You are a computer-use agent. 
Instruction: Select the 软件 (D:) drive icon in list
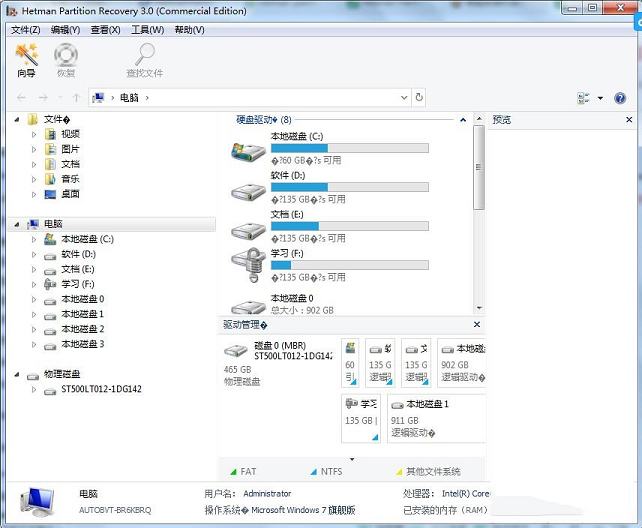coord(248,192)
